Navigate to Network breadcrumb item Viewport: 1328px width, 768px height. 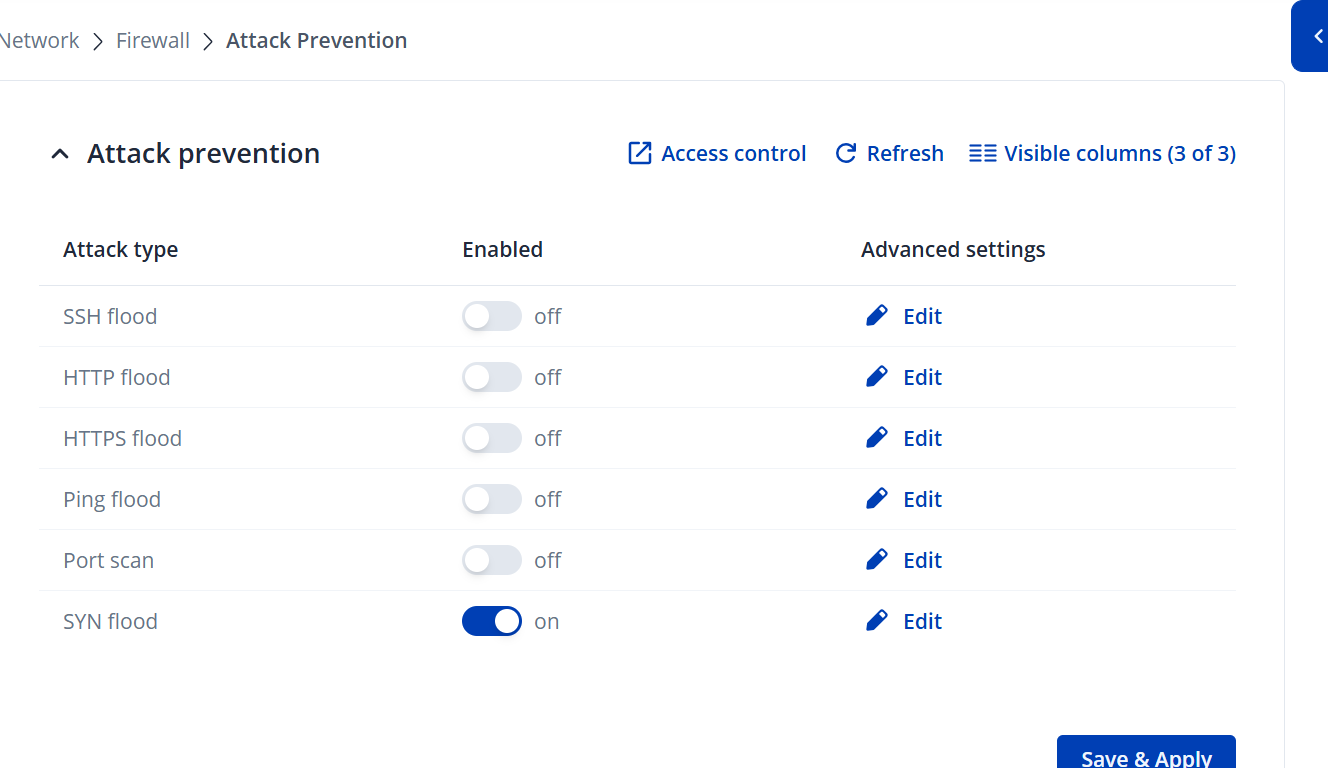pos(40,41)
